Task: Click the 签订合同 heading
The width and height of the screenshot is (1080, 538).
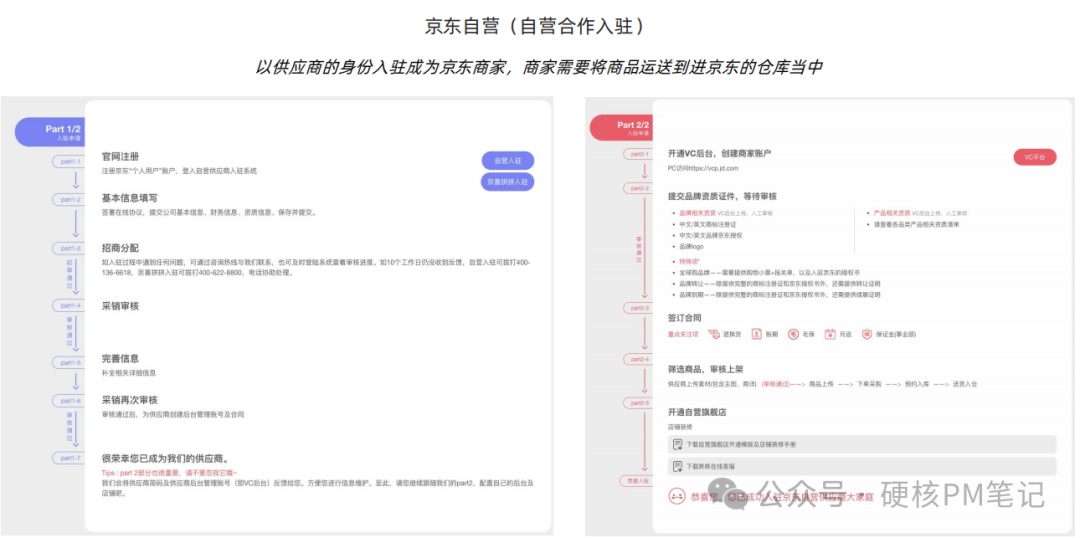Action: 685,318
